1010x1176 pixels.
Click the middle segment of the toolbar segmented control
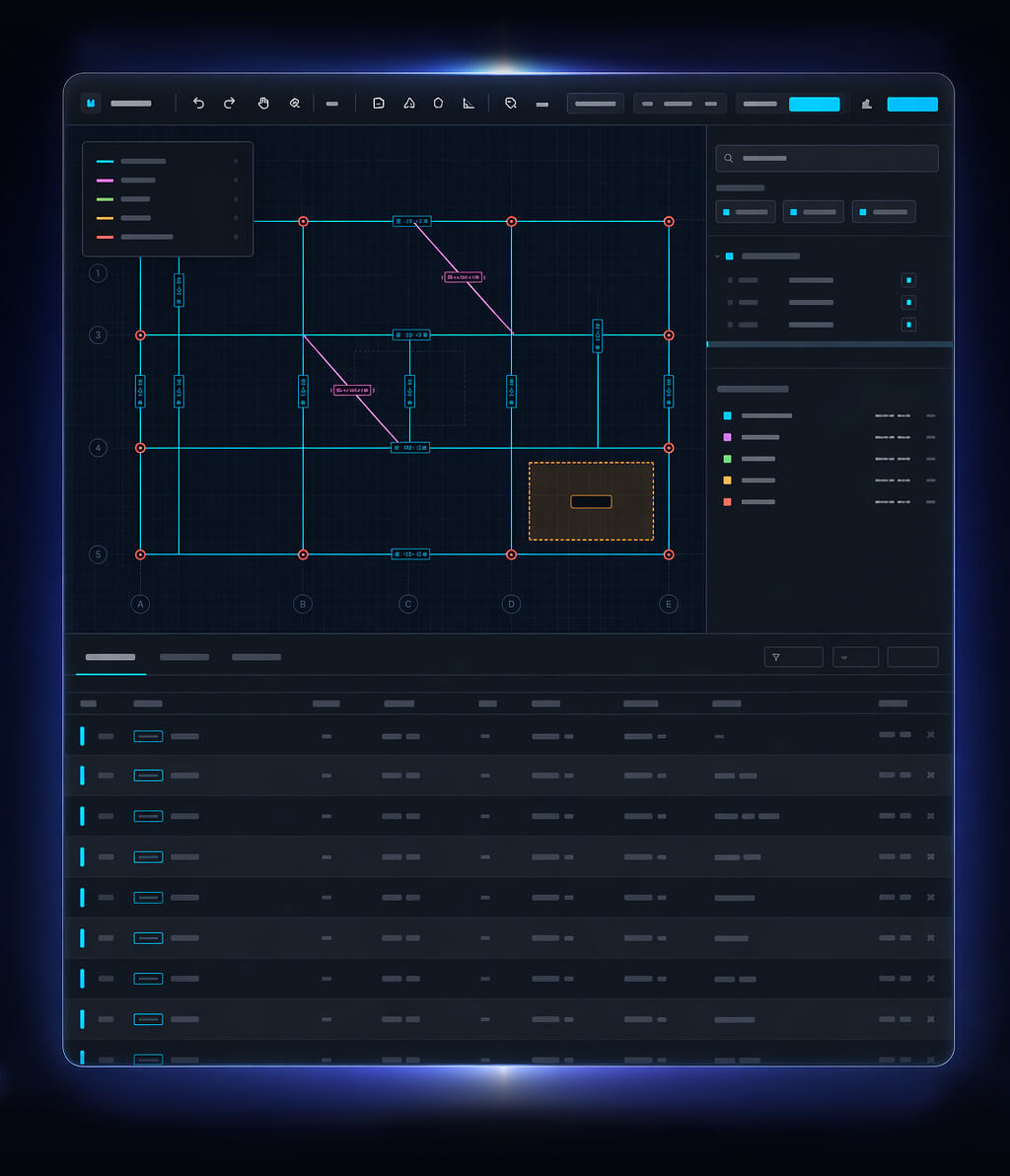tap(678, 104)
